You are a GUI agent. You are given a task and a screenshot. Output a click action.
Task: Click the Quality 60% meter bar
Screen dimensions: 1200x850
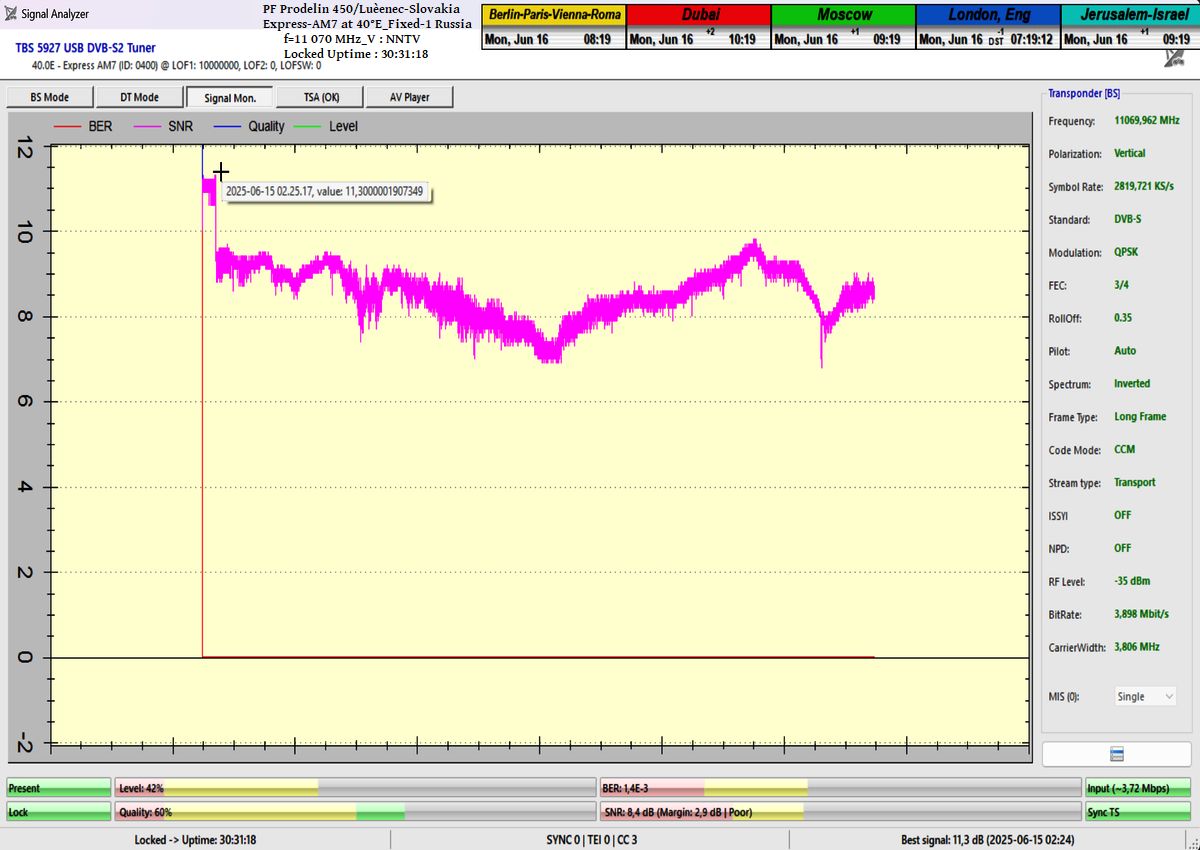pos(353,812)
